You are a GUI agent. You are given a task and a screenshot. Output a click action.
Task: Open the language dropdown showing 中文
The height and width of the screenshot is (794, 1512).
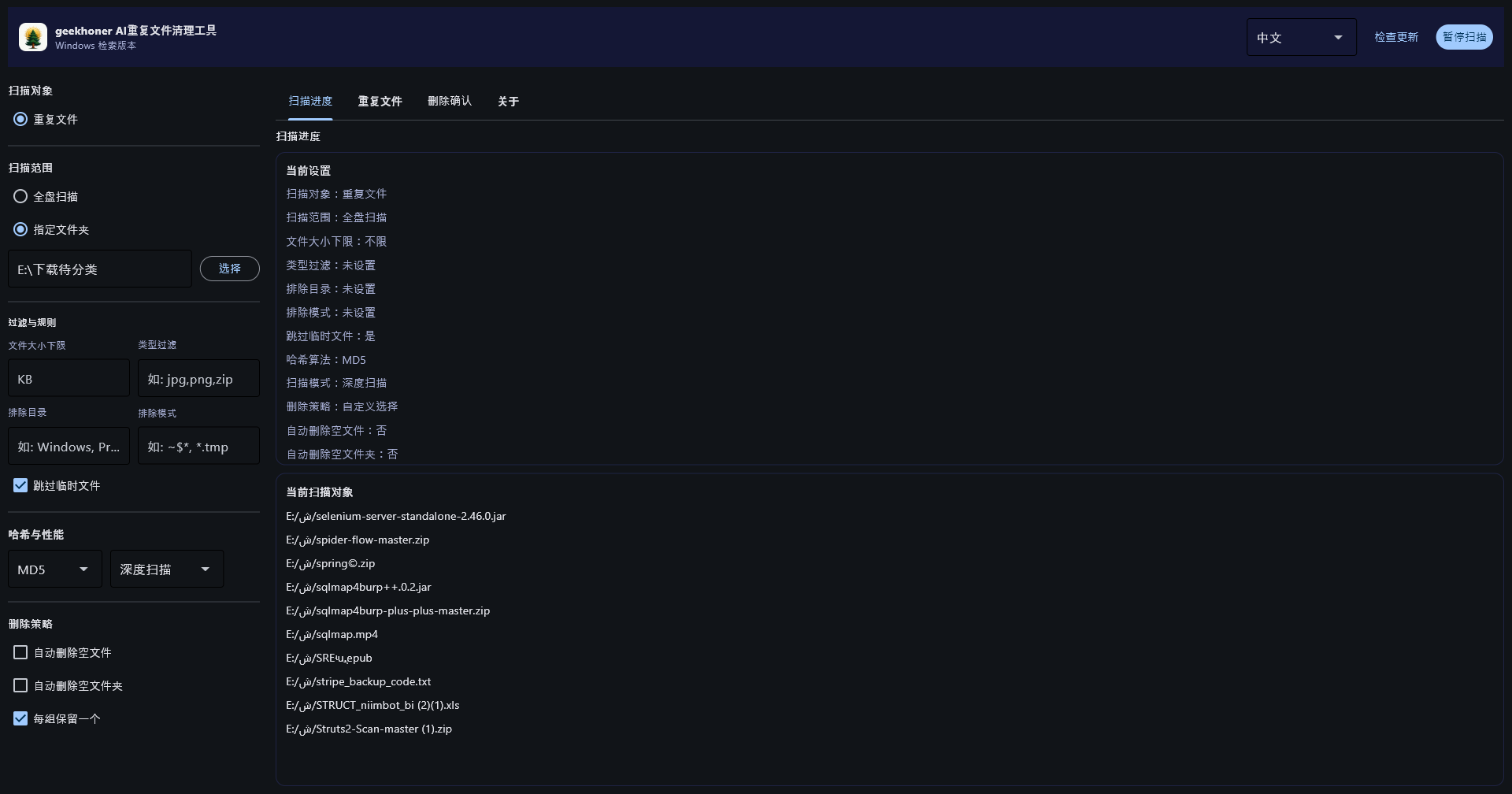1300,38
